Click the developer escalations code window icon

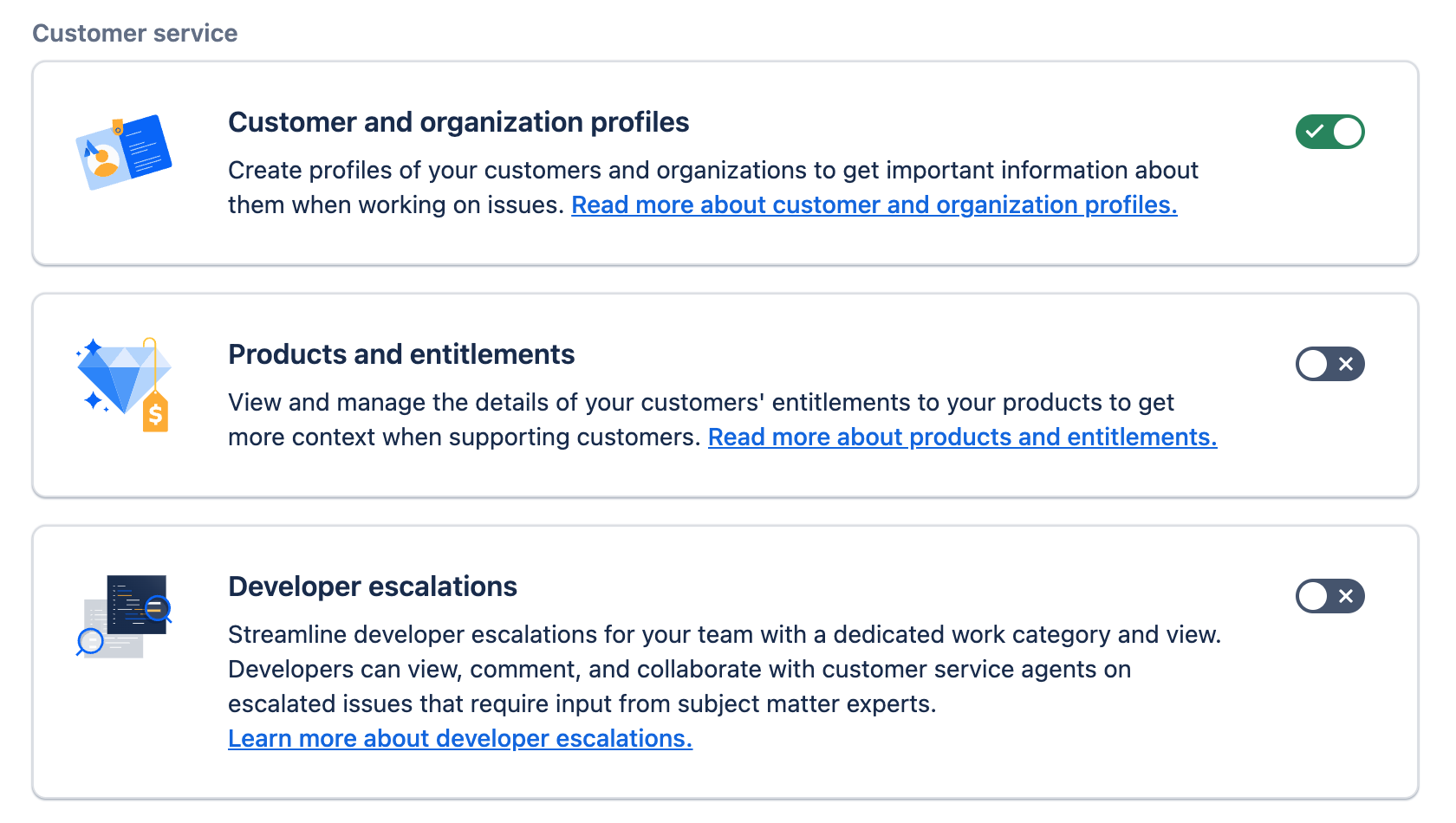tap(124, 616)
